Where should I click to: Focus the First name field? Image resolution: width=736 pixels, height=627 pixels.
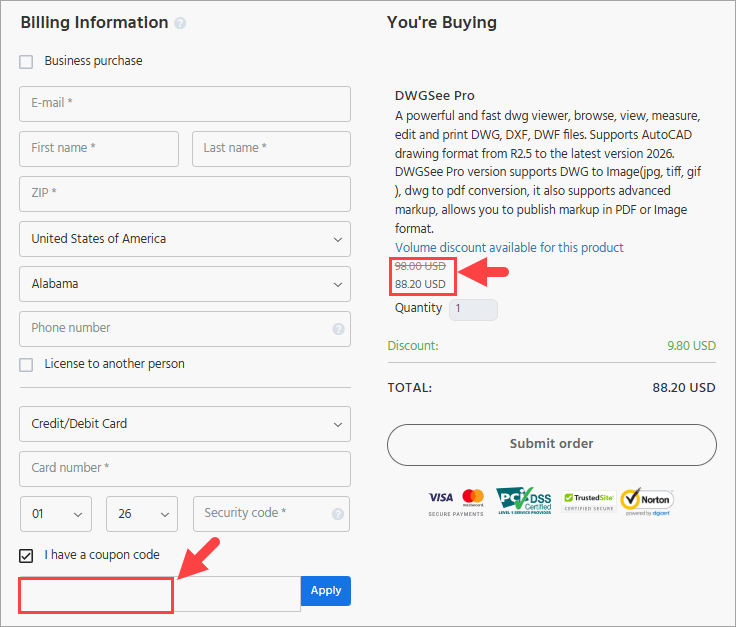point(99,149)
